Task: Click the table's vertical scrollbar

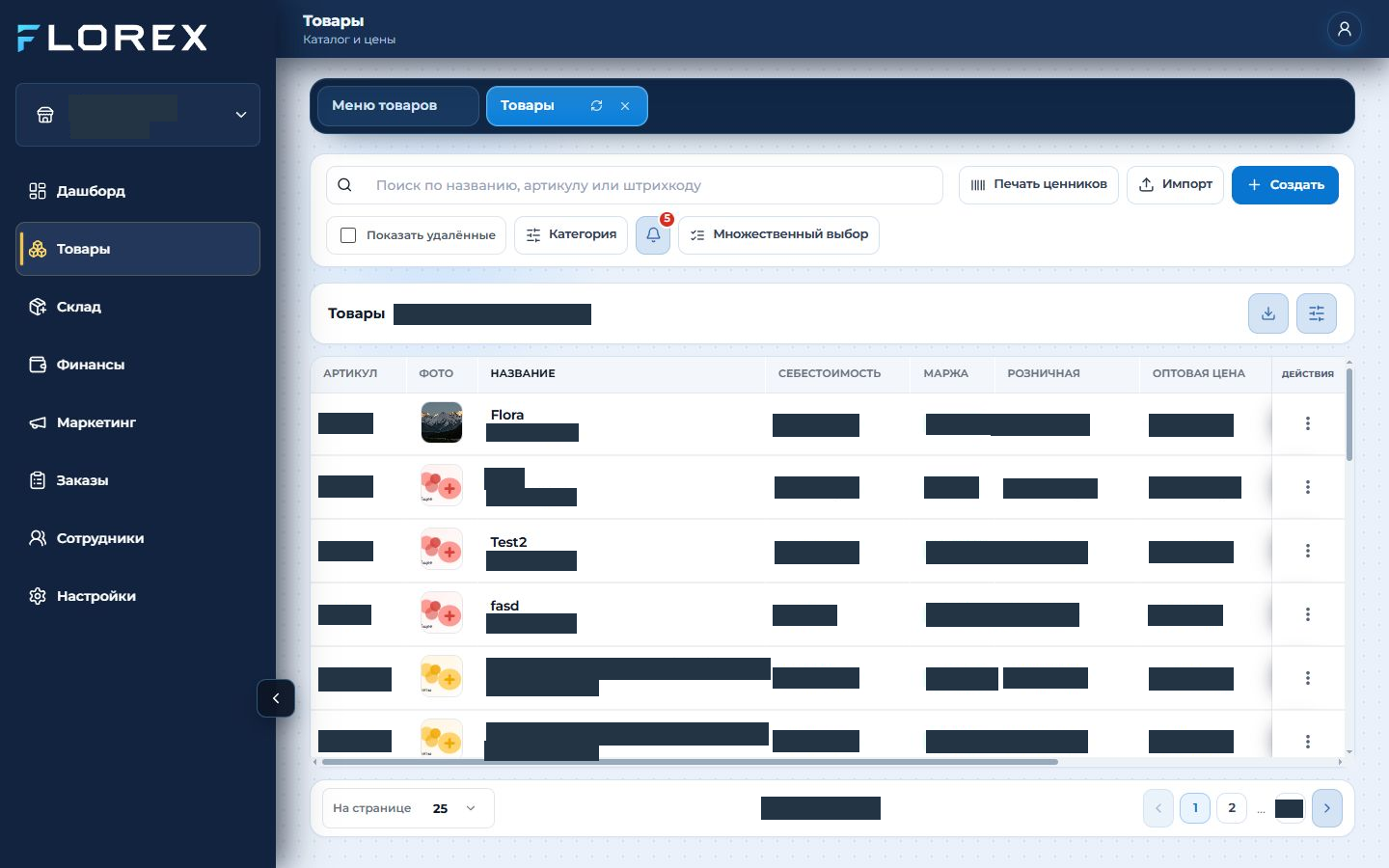Action: (1348, 414)
